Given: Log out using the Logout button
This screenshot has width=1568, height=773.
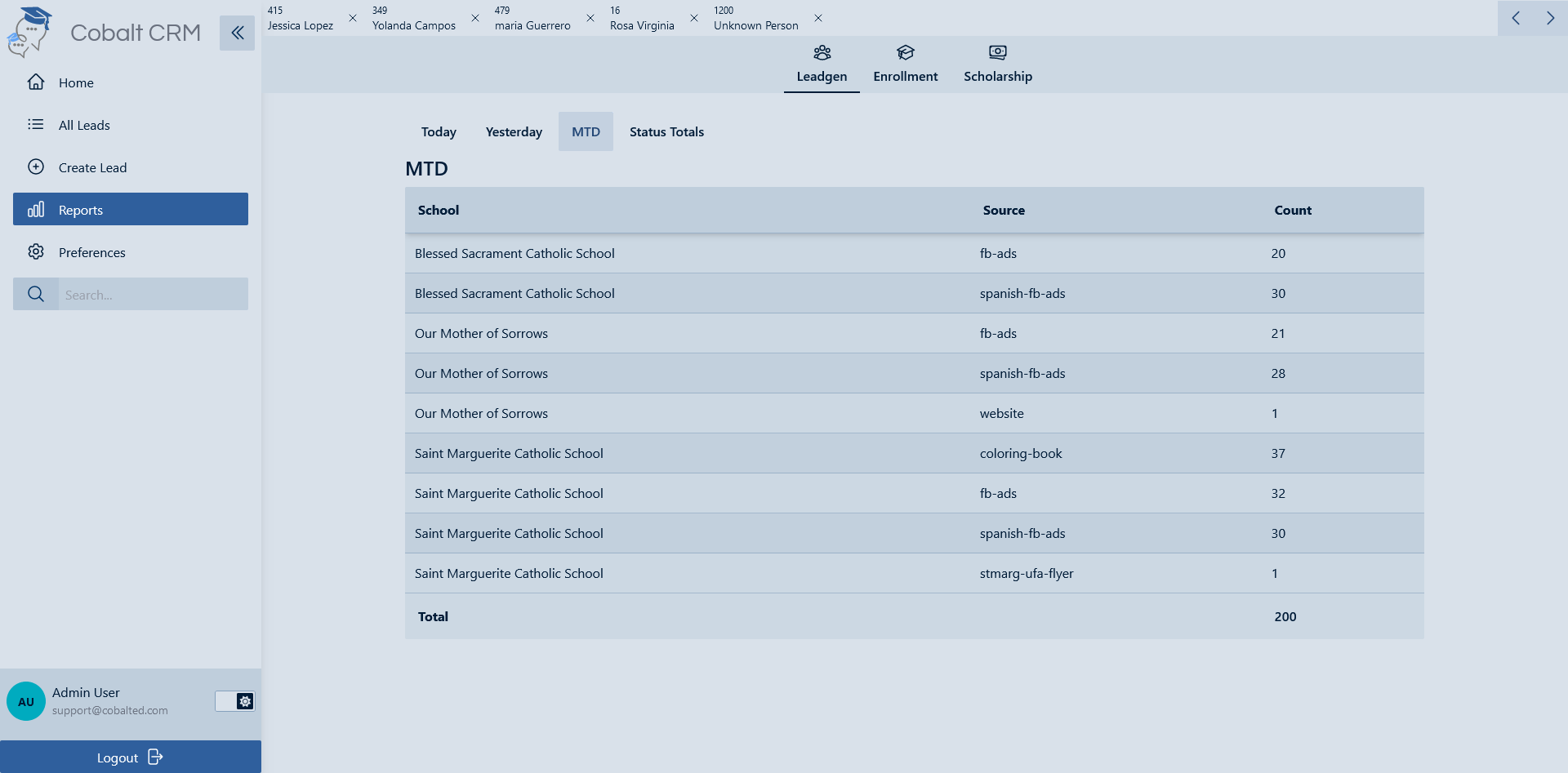Looking at the screenshot, I should click(131, 757).
